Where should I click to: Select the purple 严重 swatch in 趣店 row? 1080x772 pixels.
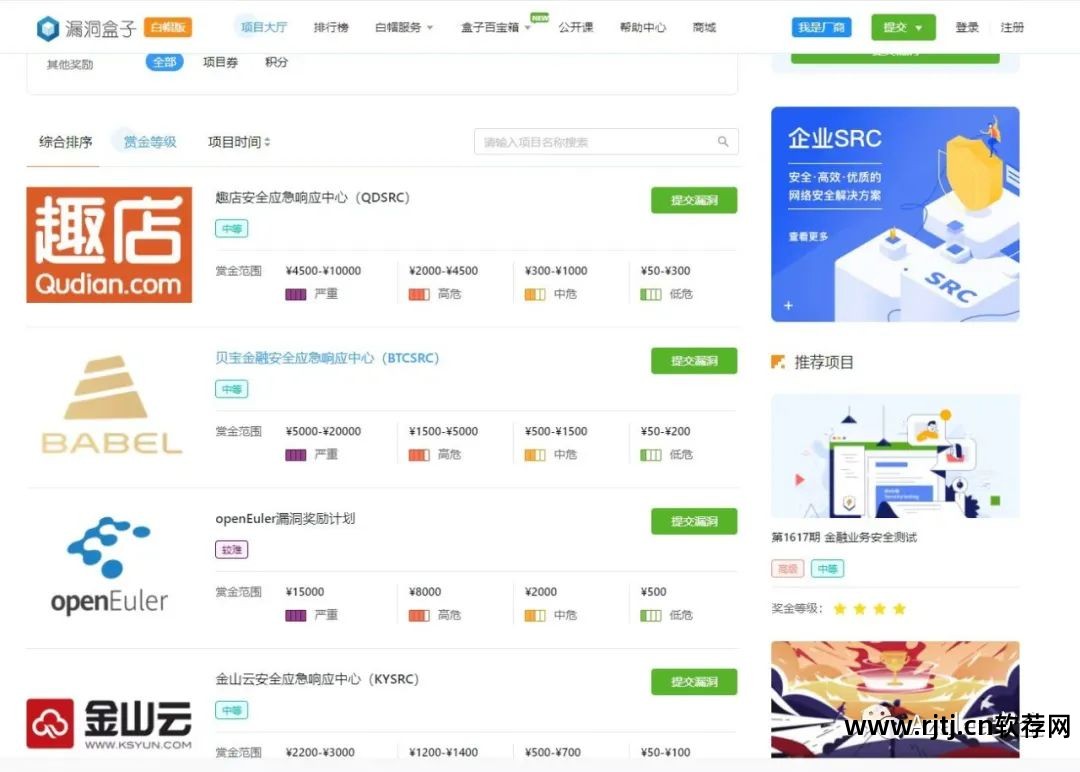click(x=295, y=295)
